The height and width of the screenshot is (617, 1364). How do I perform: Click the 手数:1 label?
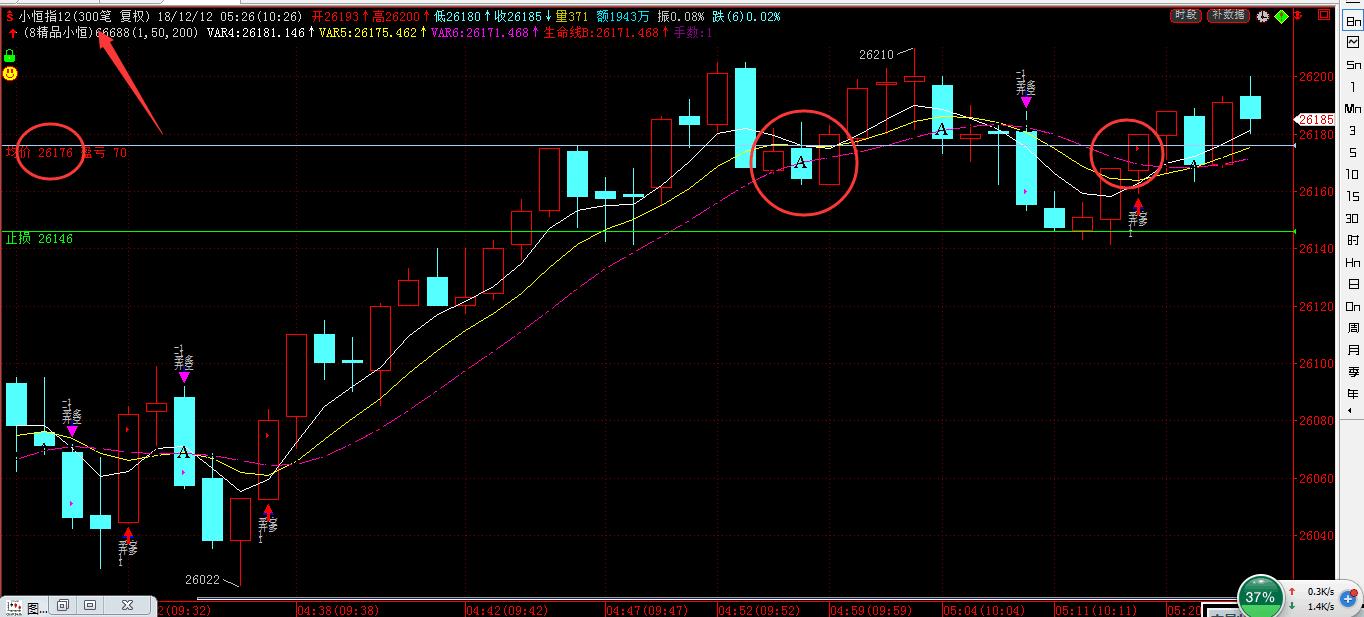tap(693, 33)
